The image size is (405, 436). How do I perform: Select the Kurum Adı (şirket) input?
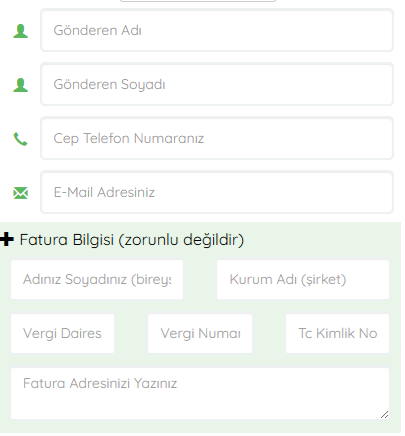click(303, 280)
